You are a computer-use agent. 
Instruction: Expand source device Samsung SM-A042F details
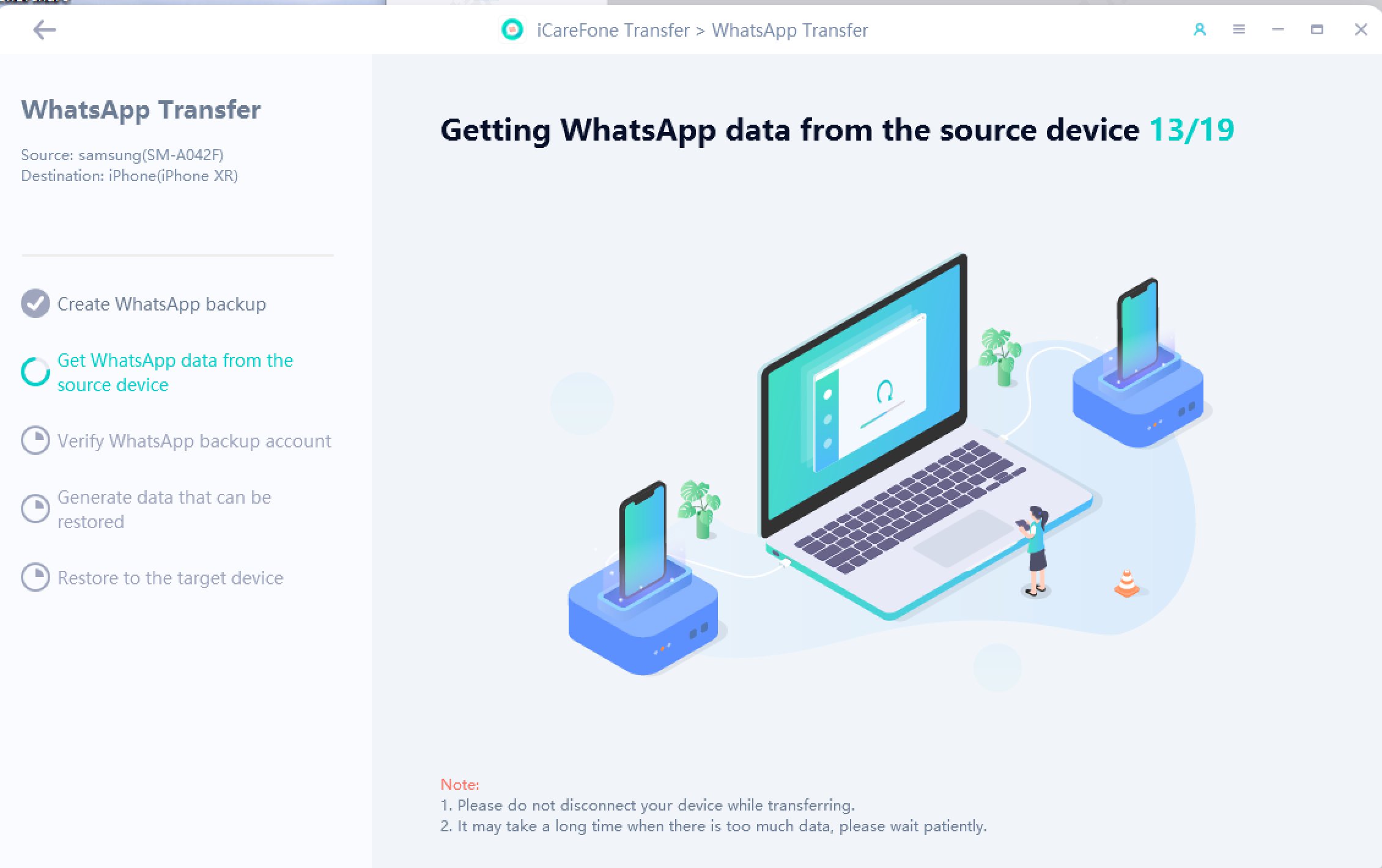coord(122,155)
